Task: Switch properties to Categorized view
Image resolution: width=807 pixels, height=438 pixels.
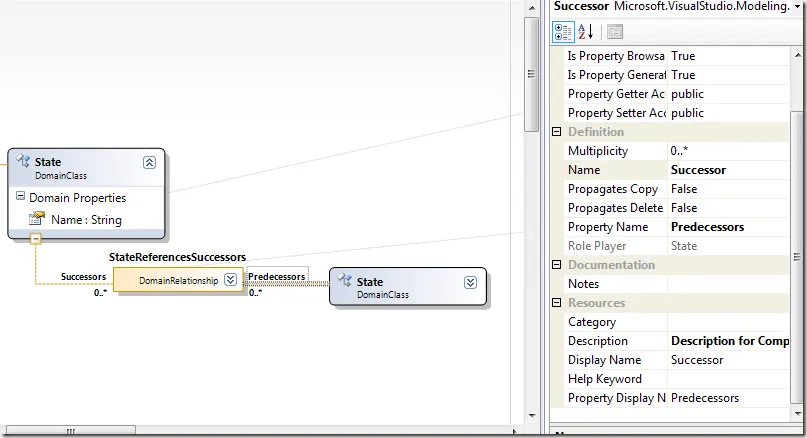Action: pyautogui.click(x=563, y=32)
